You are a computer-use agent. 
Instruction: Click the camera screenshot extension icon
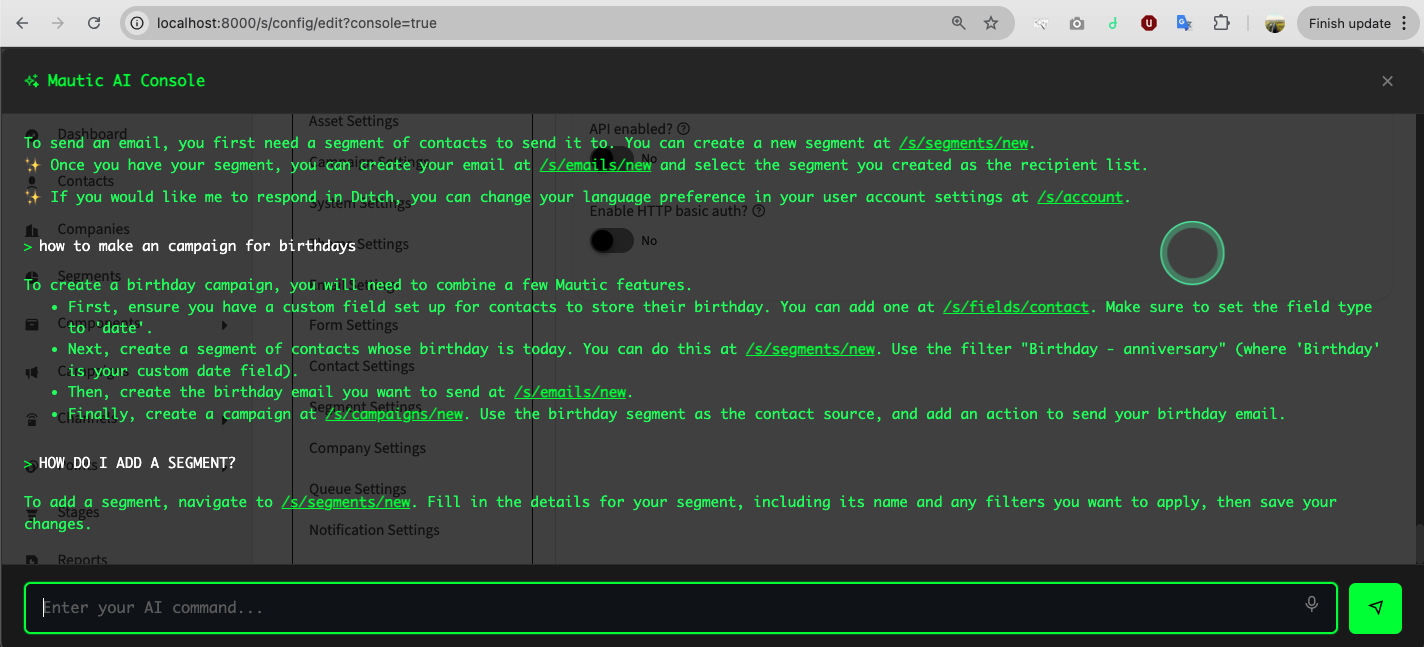pos(1077,23)
